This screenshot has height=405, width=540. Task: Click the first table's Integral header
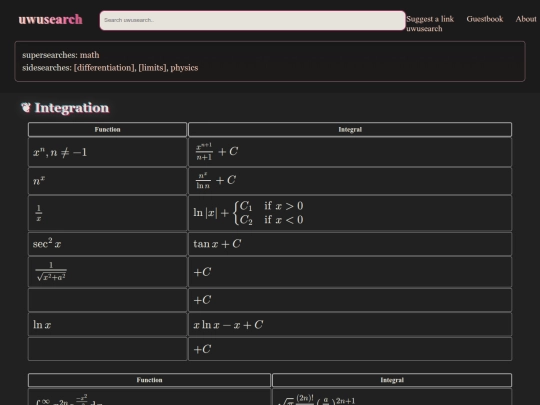[x=350, y=129]
